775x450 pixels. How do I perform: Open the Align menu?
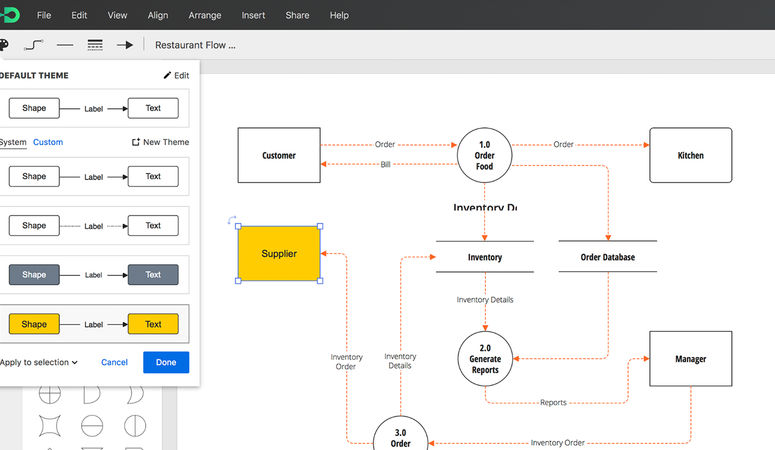158,15
